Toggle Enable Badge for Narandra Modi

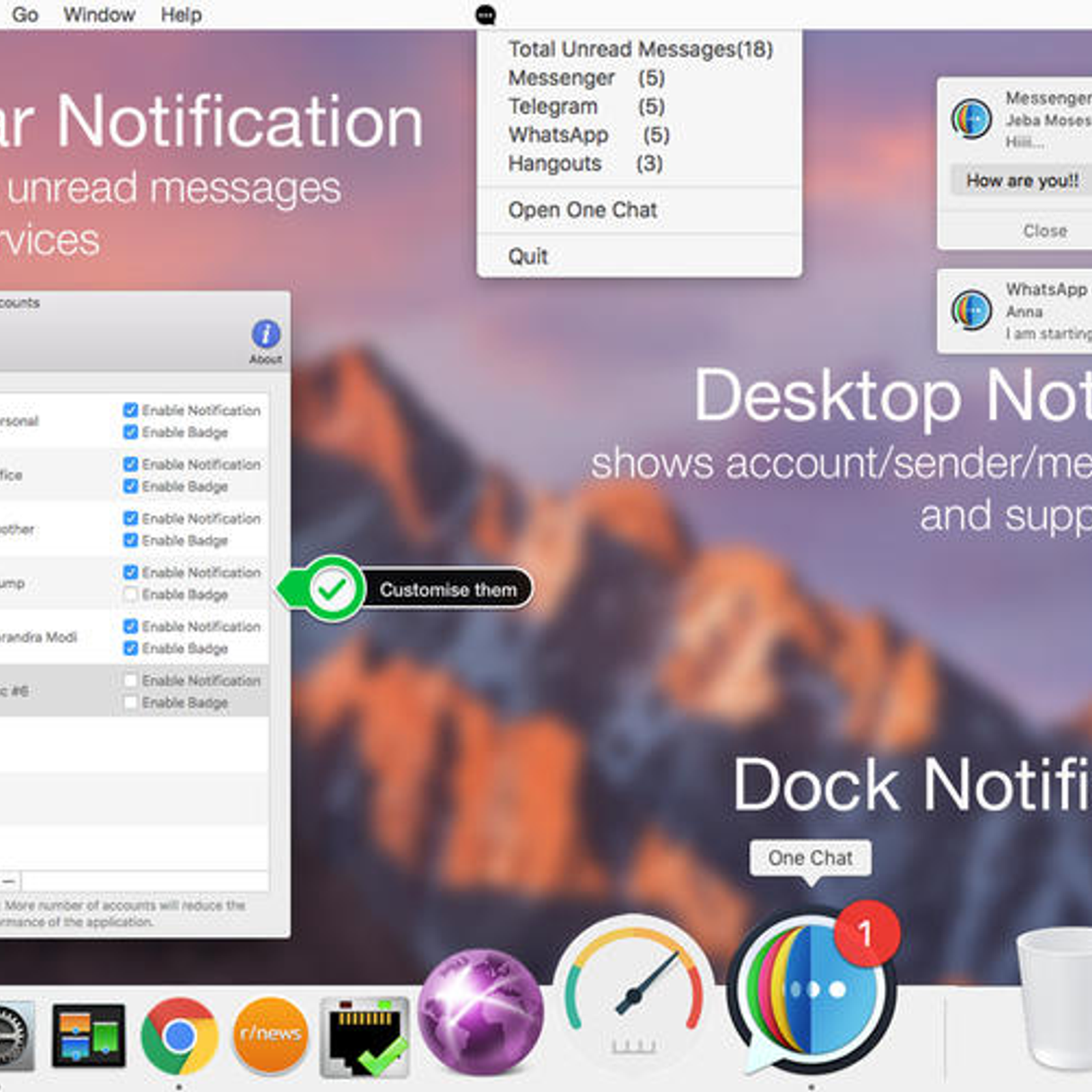pyautogui.click(x=130, y=648)
